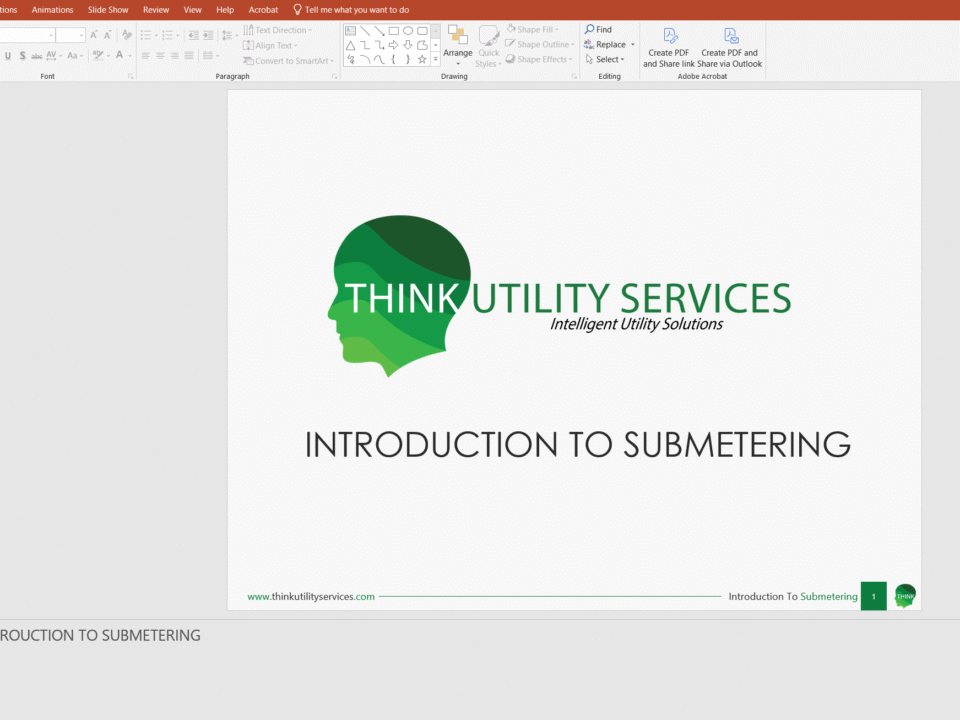Increase the font size
The image size is (960, 720).
92,35
